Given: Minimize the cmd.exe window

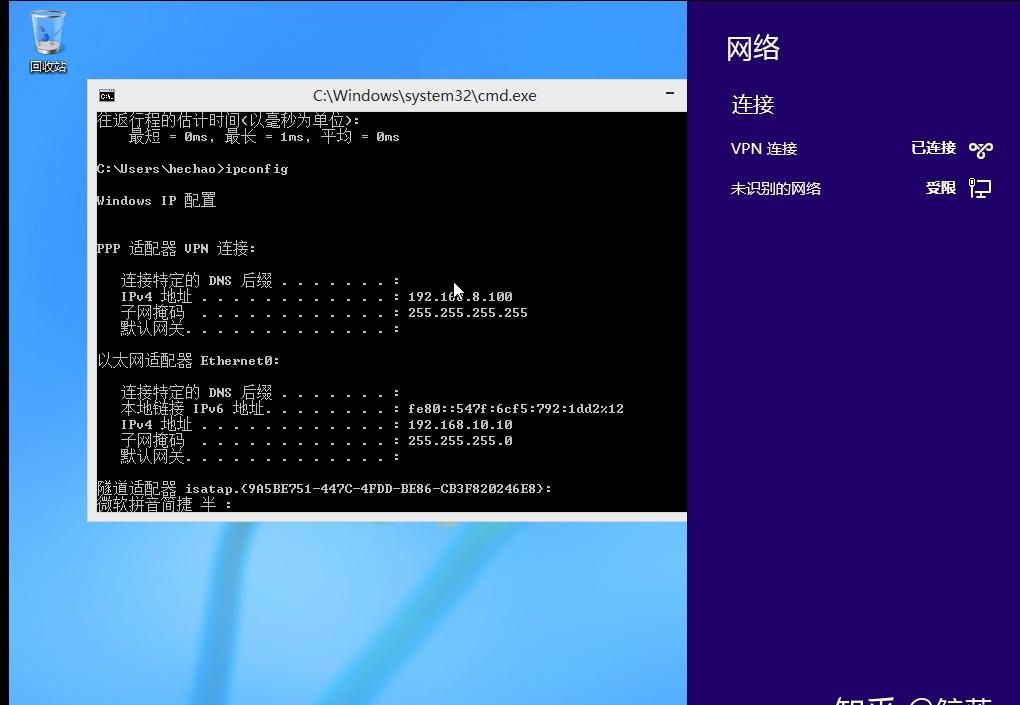Looking at the screenshot, I should 669,94.
